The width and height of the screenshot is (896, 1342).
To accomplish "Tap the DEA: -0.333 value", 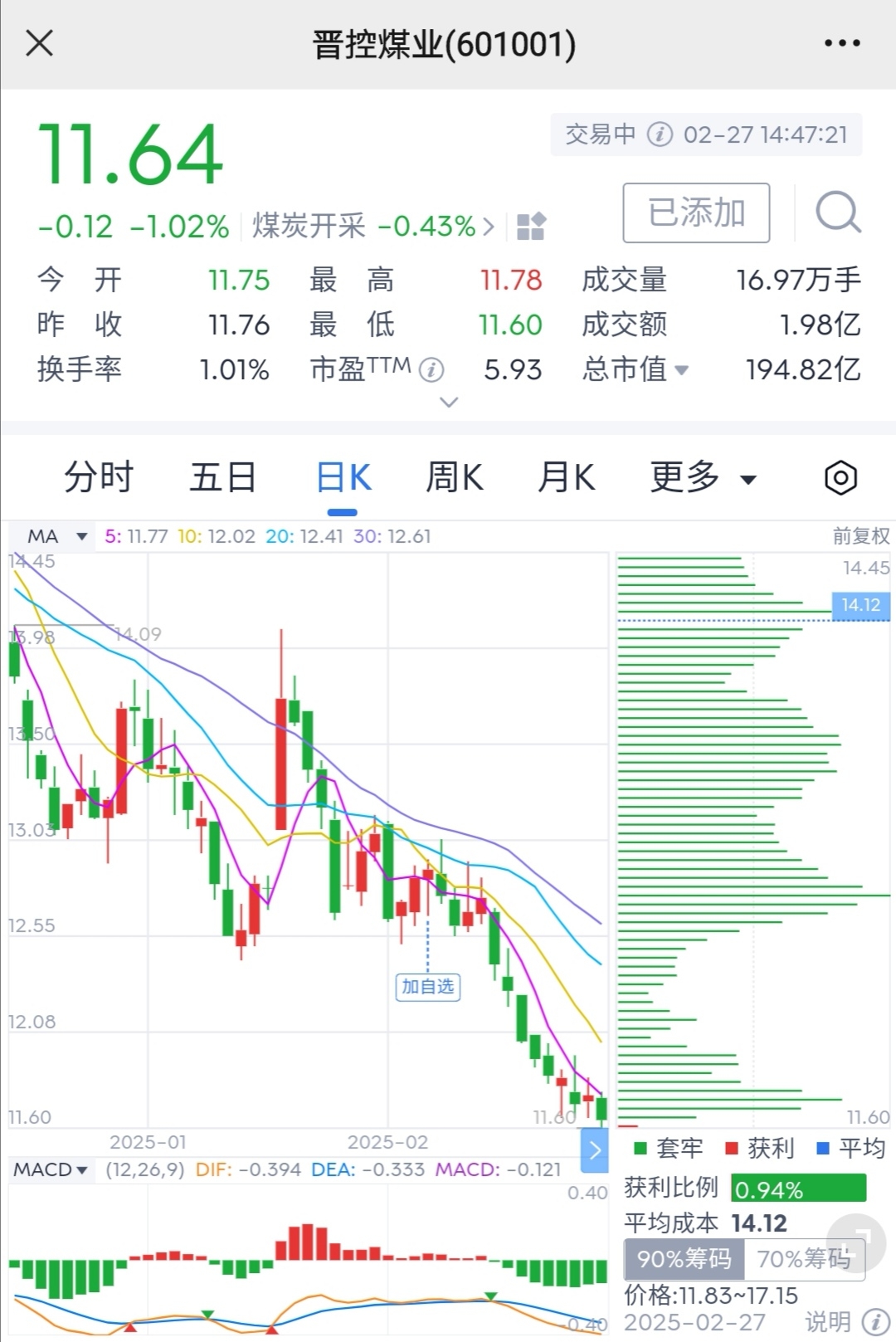I will (368, 1169).
